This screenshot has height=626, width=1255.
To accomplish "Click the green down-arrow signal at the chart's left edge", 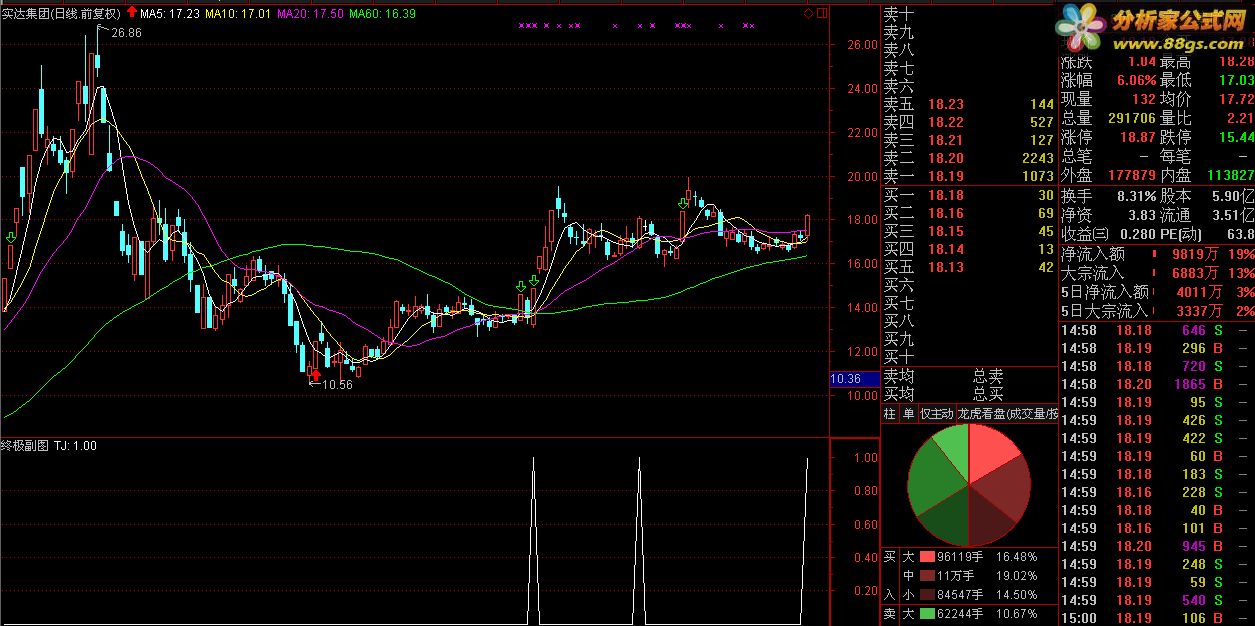I will 10,237.
